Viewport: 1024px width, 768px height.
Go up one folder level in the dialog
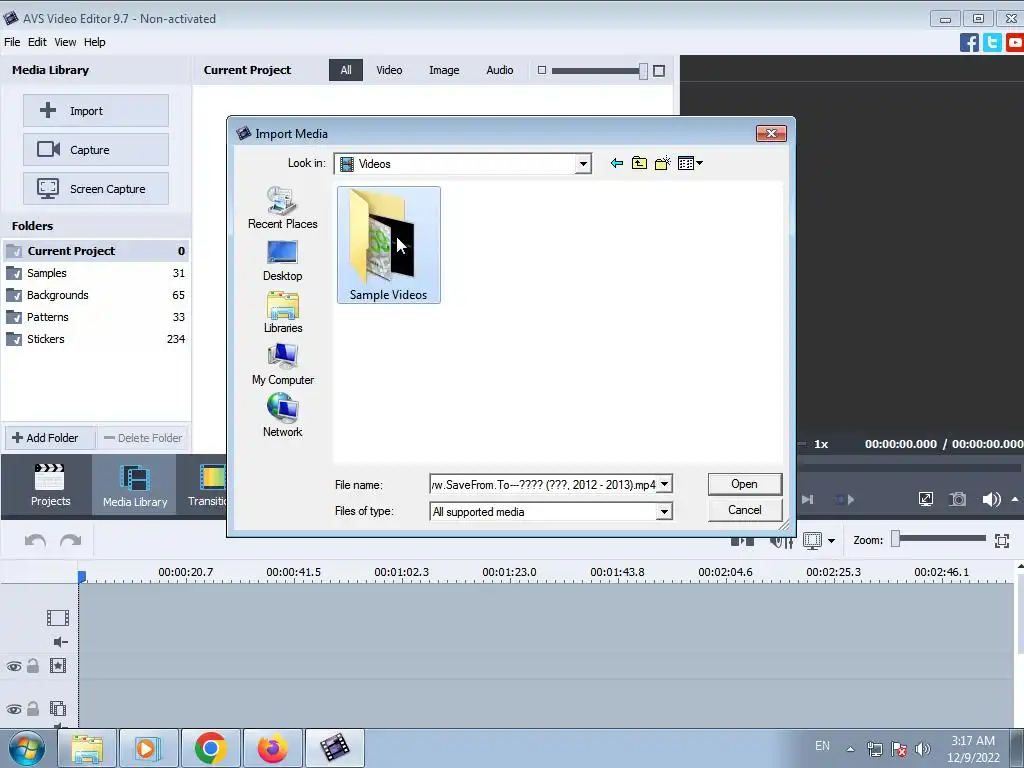pos(639,163)
